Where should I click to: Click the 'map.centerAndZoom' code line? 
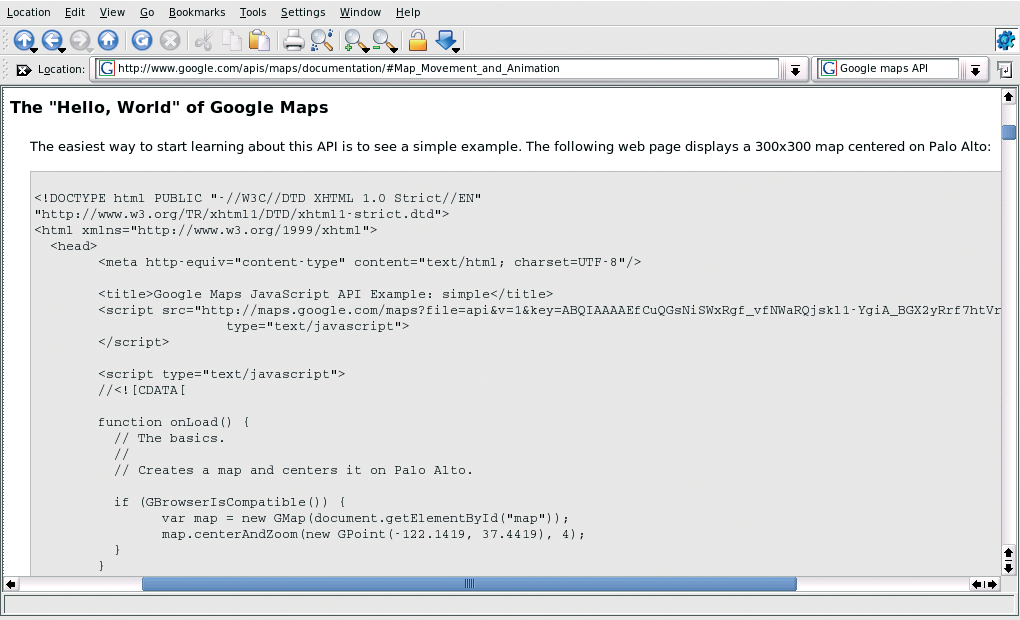pos(373,534)
